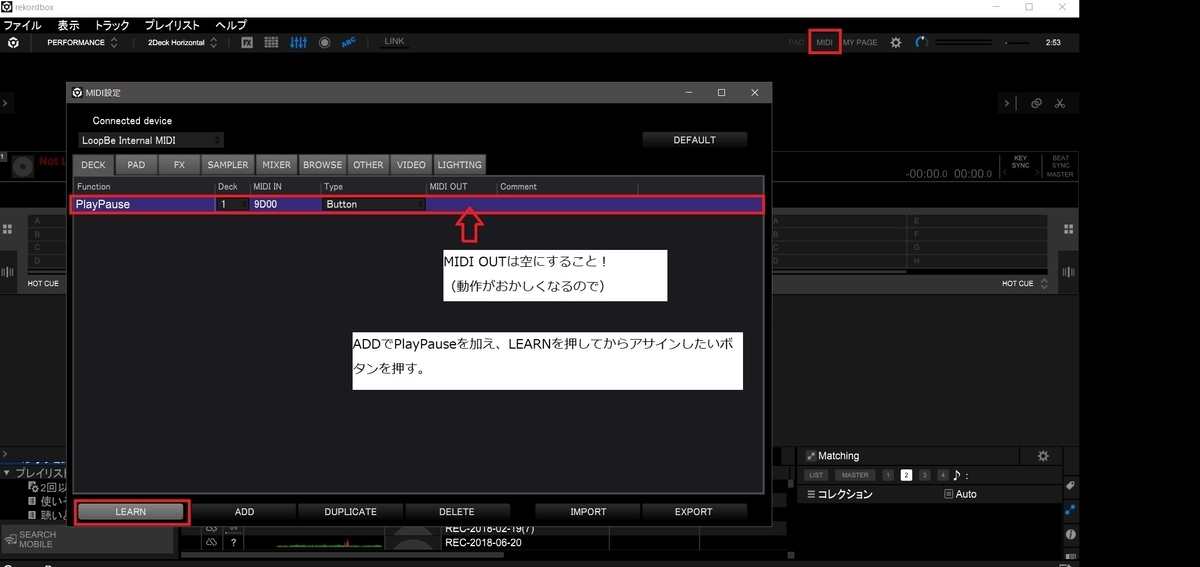
Task: Collapse the プレイリスト tree node
Action: click(x=7, y=473)
